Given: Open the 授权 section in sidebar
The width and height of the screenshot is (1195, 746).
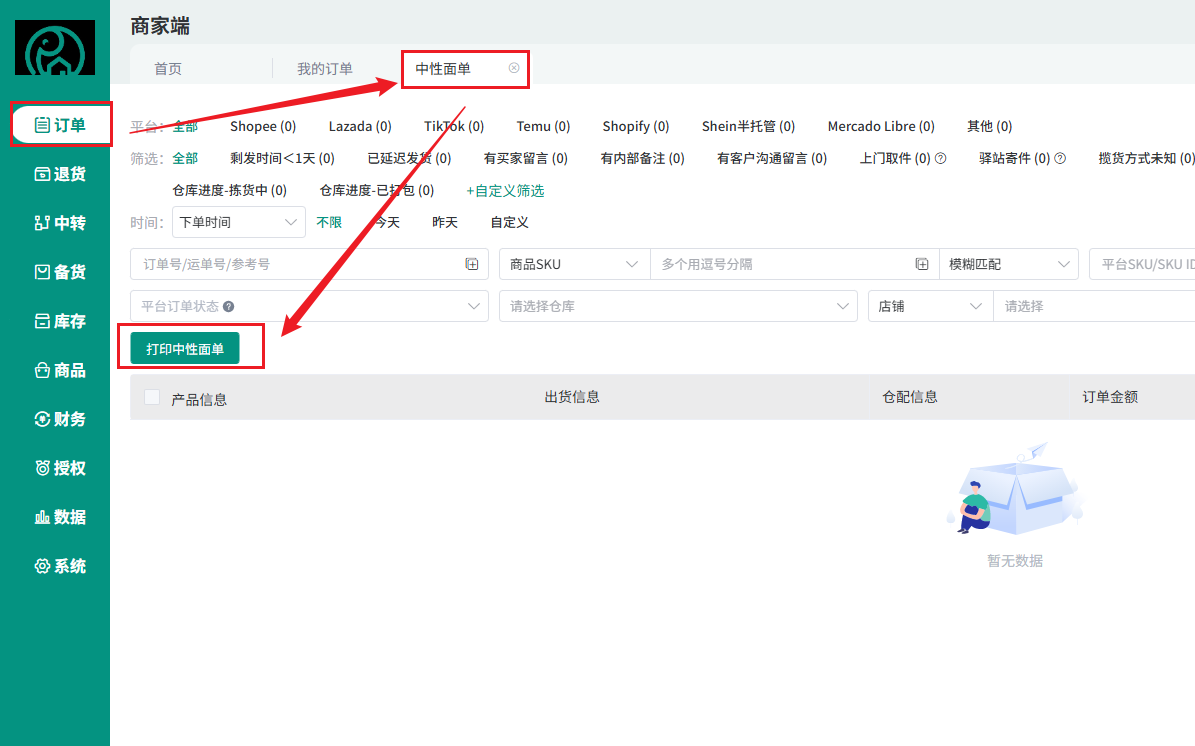Looking at the screenshot, I should (61, 468).
